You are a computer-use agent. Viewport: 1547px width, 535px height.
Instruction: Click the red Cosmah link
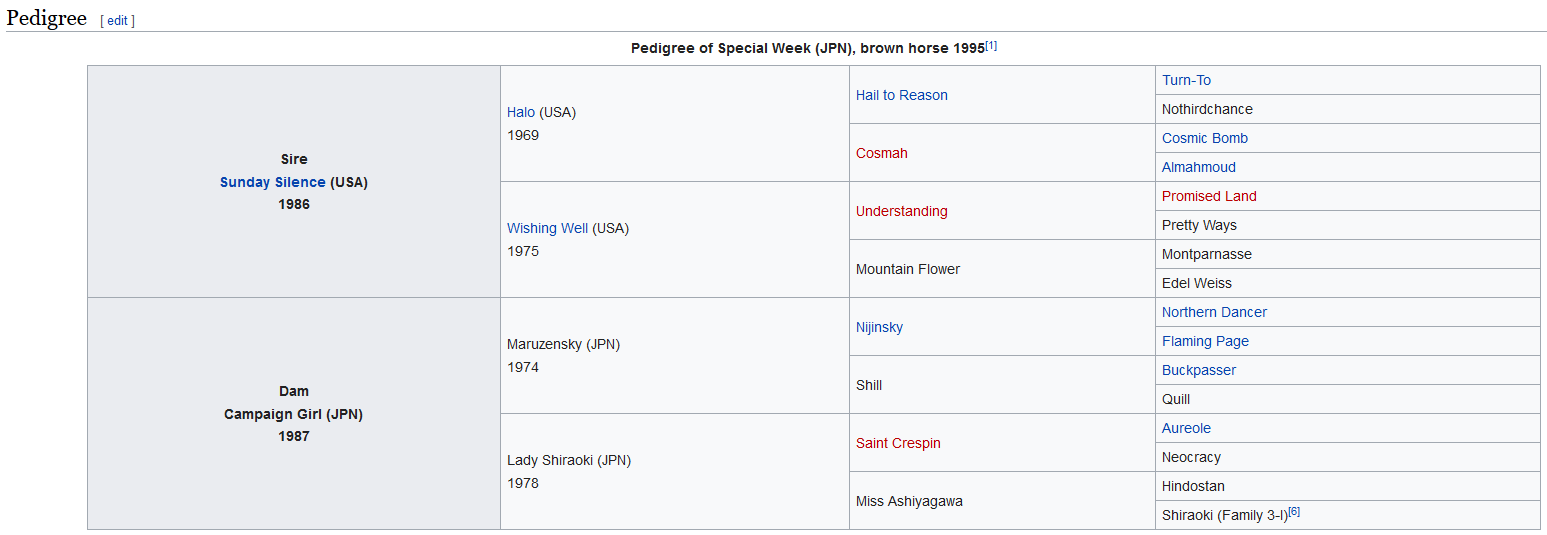(882, 153)
